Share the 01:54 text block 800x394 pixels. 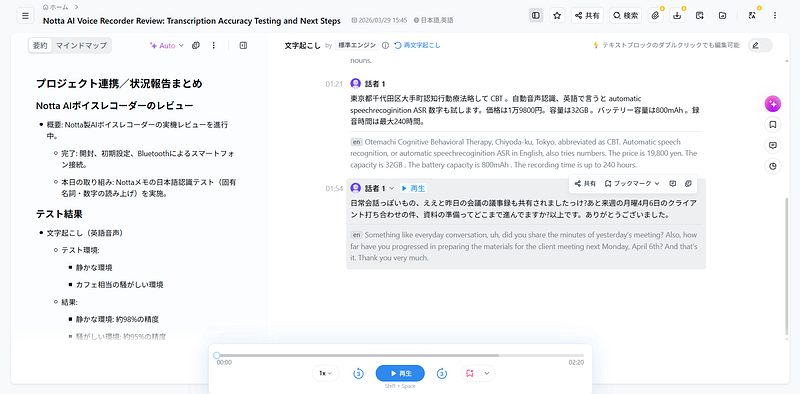(585, 183)
